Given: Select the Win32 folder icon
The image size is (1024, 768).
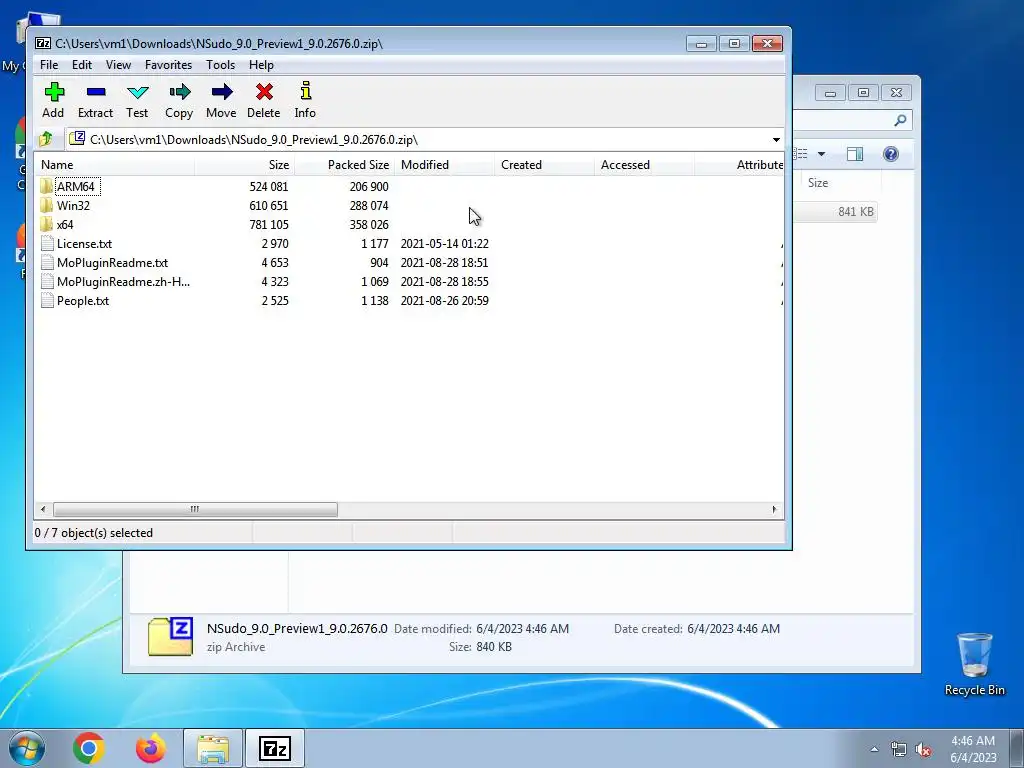Looking at the screenshot, I should click(46, 206).
